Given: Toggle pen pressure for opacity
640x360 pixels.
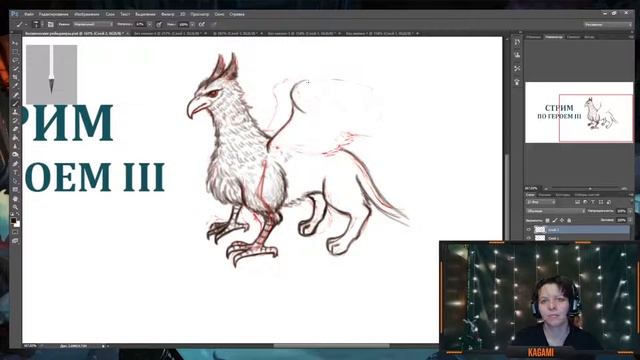Looking at the screenshot, I should point(159,24).
